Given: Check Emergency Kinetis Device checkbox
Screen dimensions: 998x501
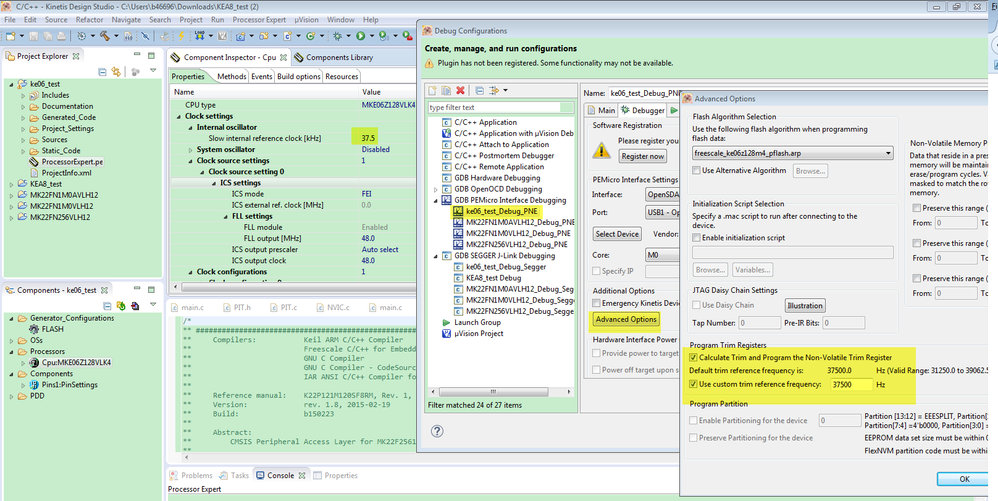Looking at the screenshot, I should [x=596, y=304].
